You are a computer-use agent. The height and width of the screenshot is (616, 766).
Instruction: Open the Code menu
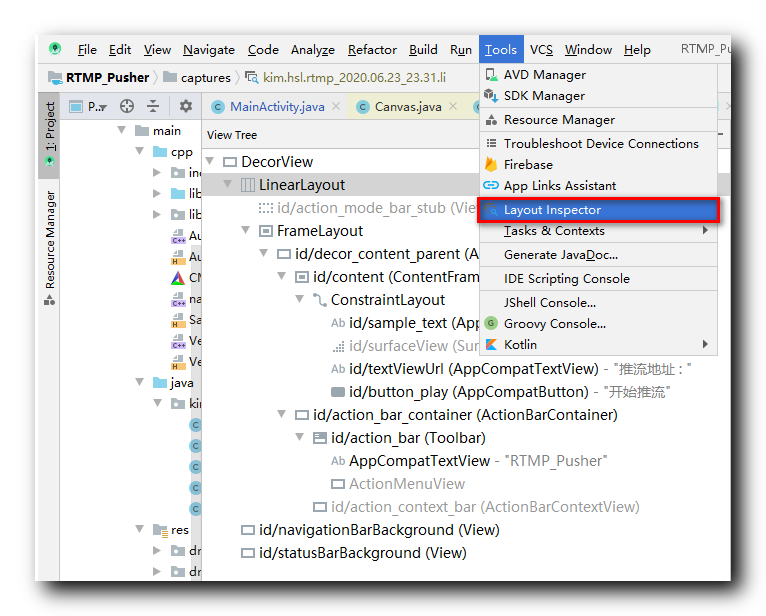(x=263, y=50)
